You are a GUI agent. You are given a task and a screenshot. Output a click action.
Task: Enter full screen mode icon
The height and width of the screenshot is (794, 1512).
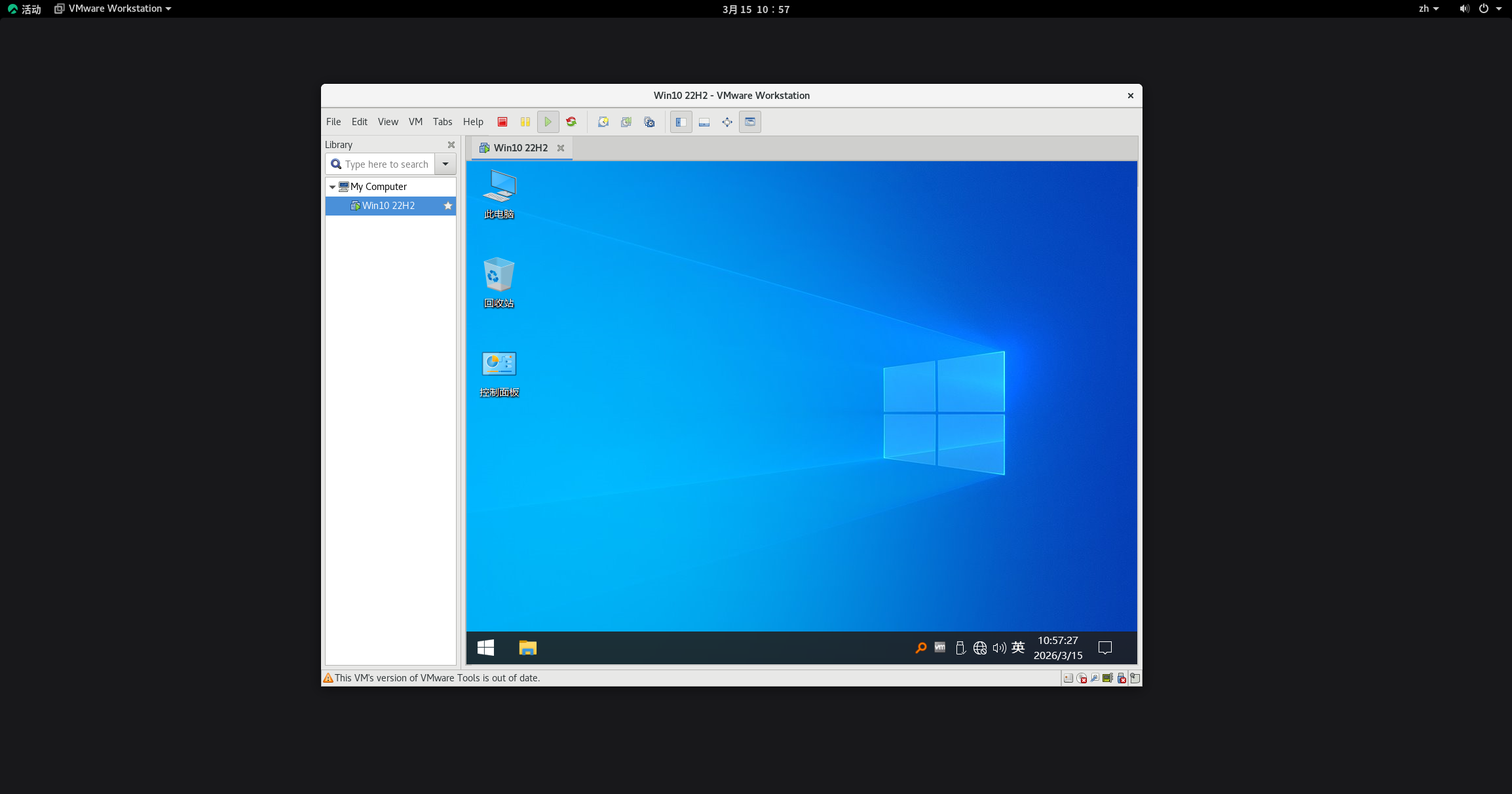(727, 122)
